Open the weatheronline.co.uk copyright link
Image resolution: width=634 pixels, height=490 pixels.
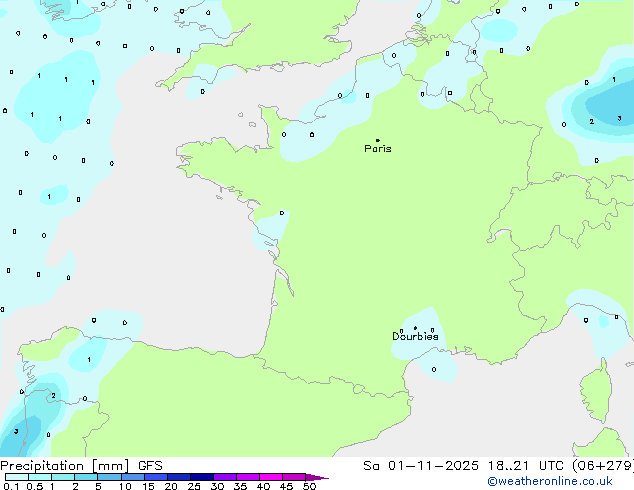pos(550,481)
